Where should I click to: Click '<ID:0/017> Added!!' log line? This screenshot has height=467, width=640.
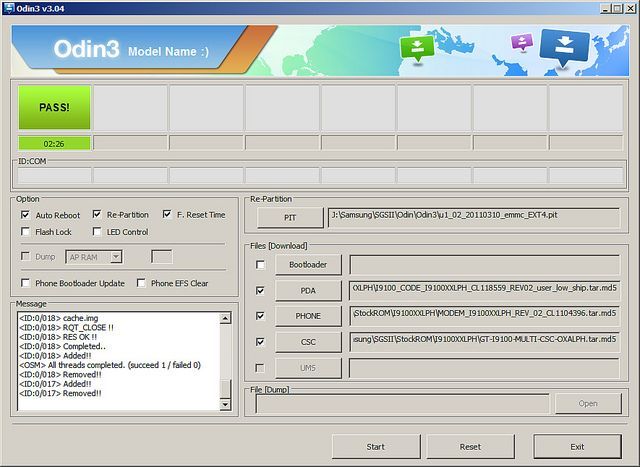point(56,384)
